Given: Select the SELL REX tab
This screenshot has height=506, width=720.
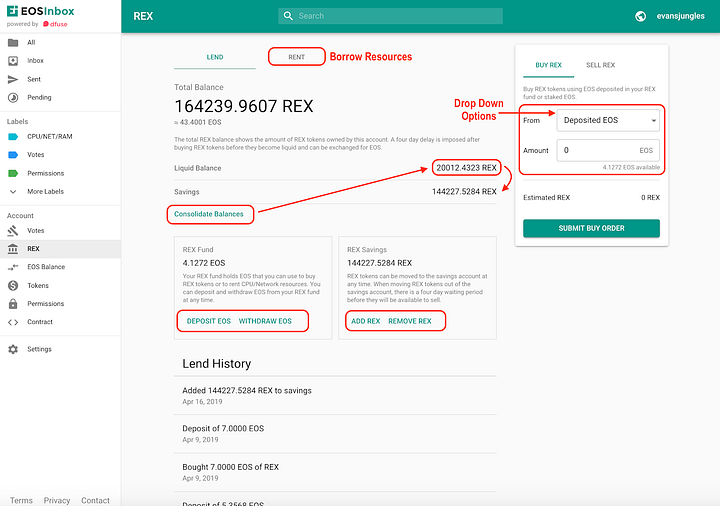Looking at the screenshot, I should [x=600, y=65].
